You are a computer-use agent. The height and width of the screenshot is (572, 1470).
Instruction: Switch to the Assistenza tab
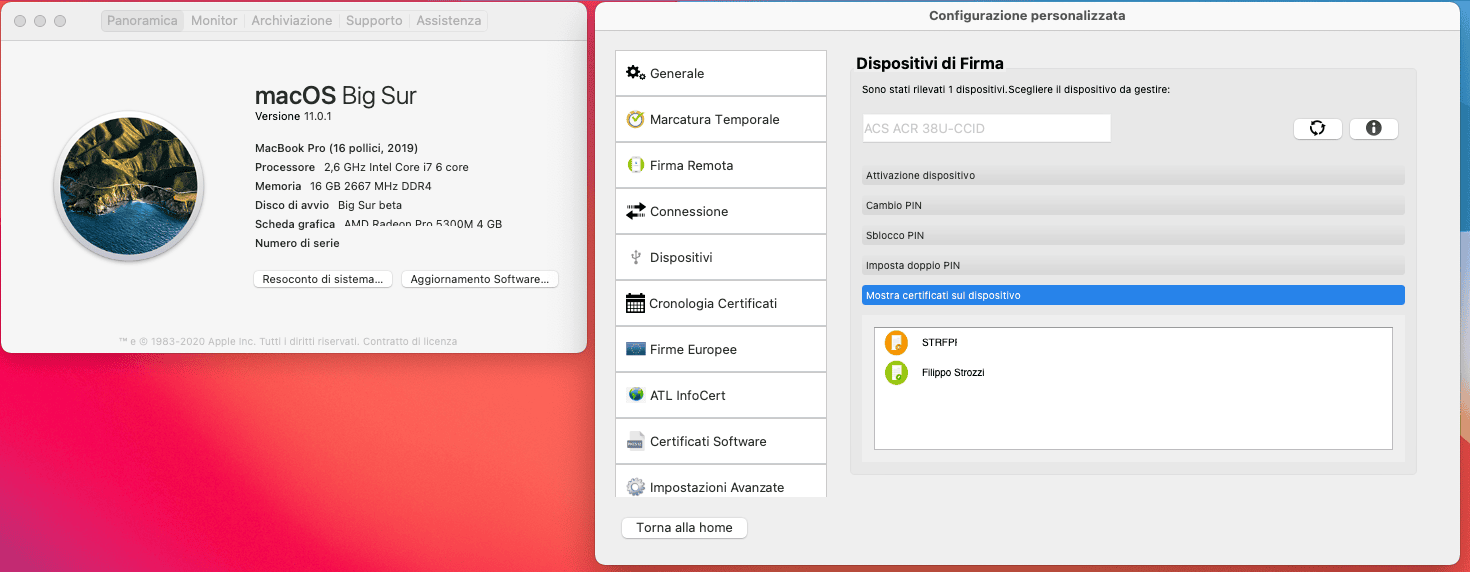(449, 20)
